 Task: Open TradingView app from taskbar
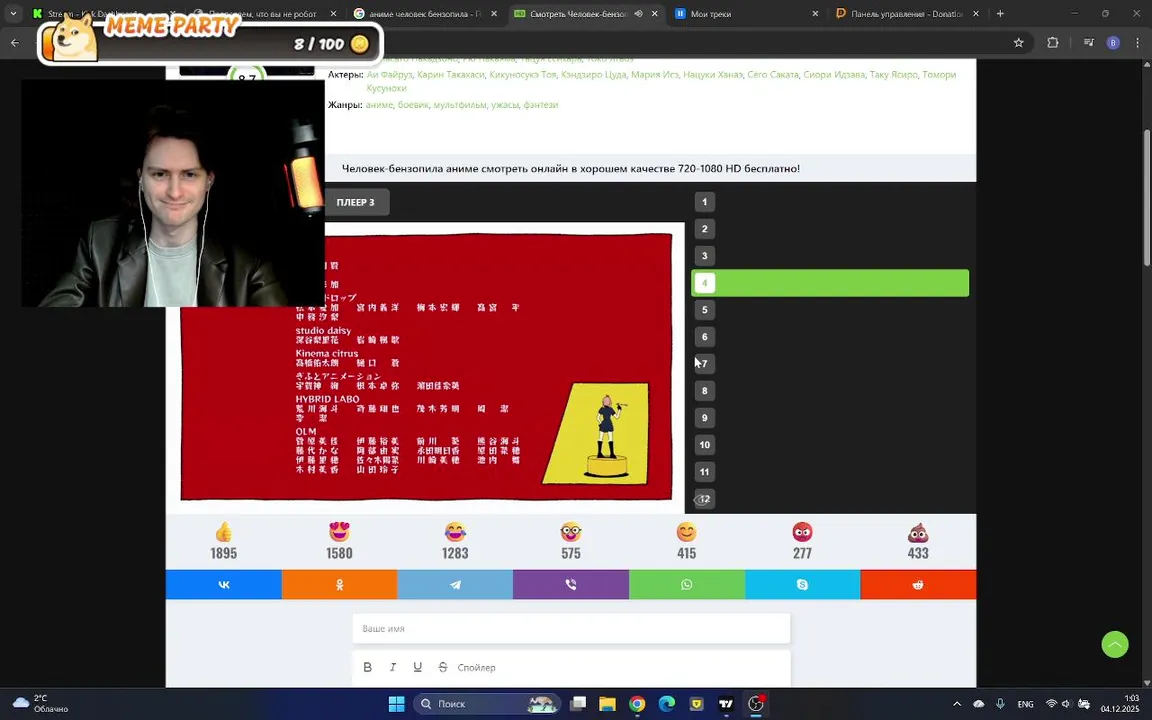[x=726, y=704]
